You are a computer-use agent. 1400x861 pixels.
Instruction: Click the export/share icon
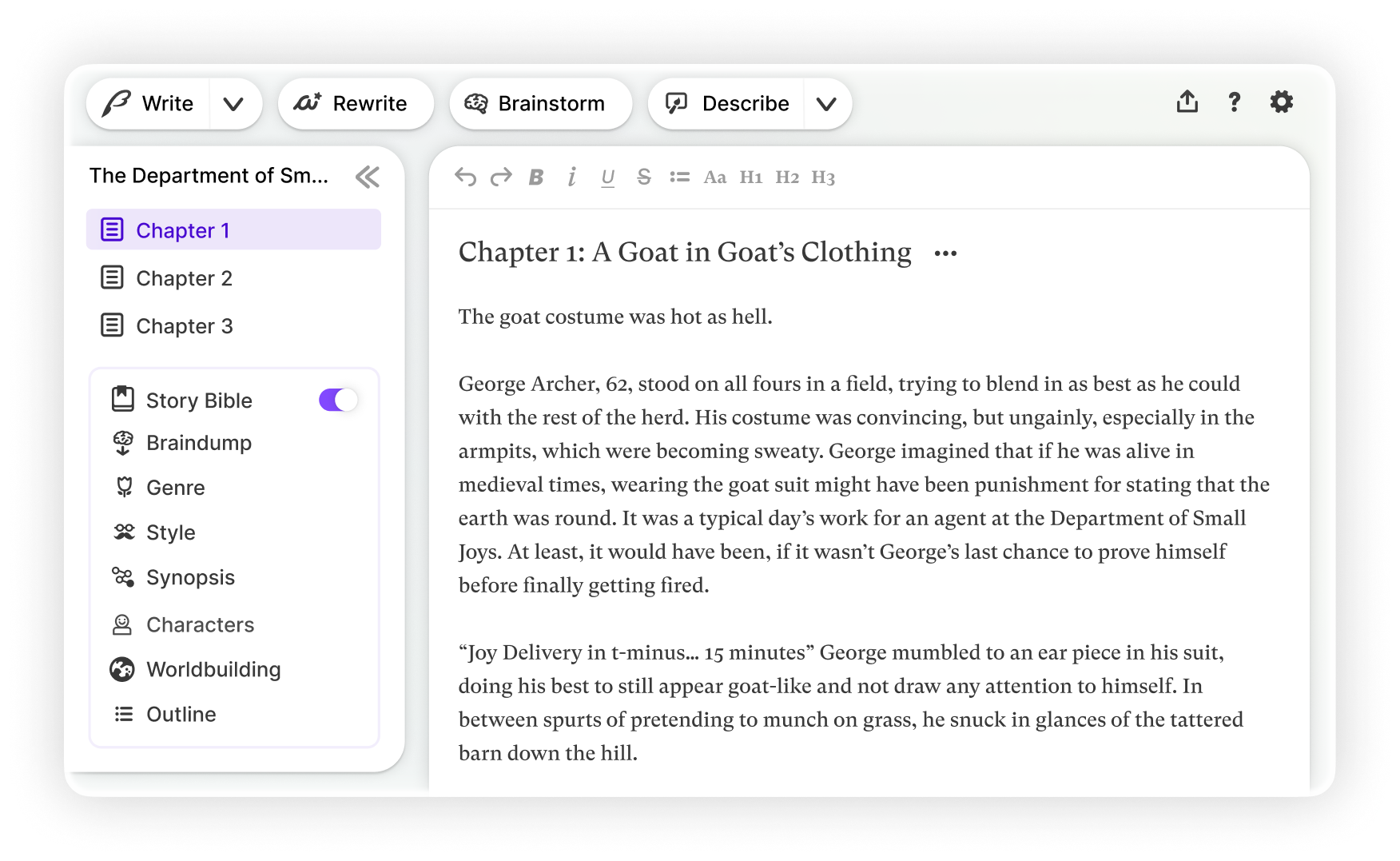coord(1187,102)
